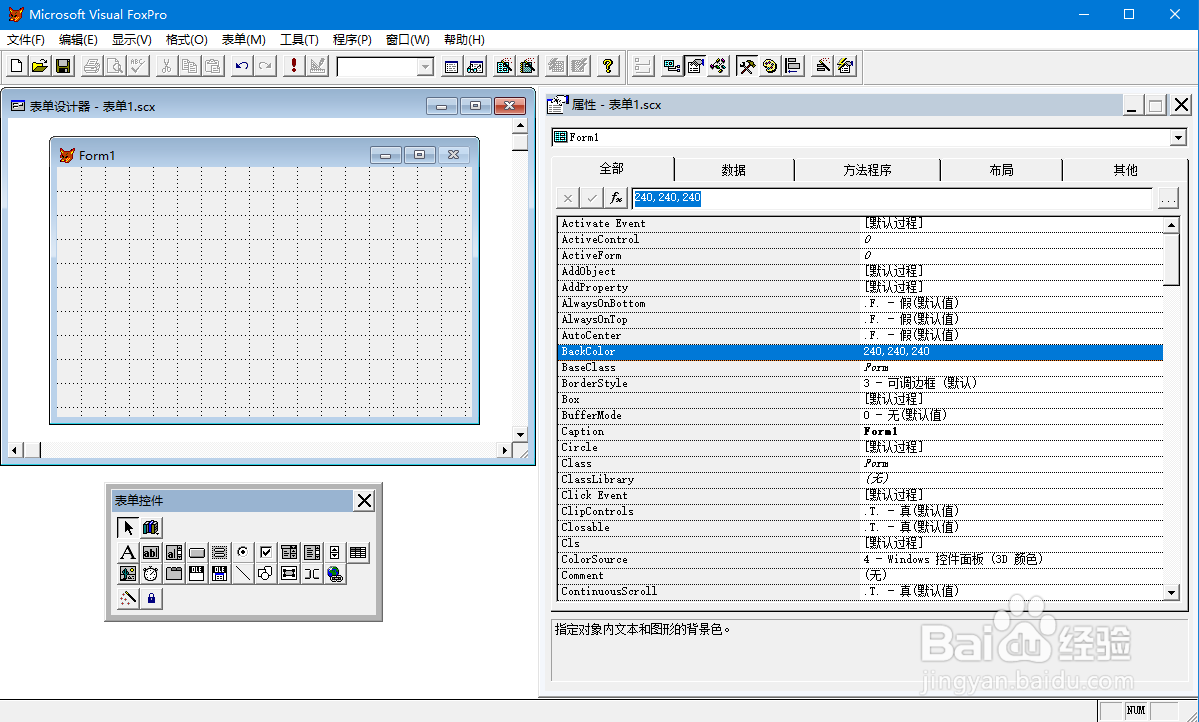
Task: Select the Separator control
Action: tap(311, 574)
